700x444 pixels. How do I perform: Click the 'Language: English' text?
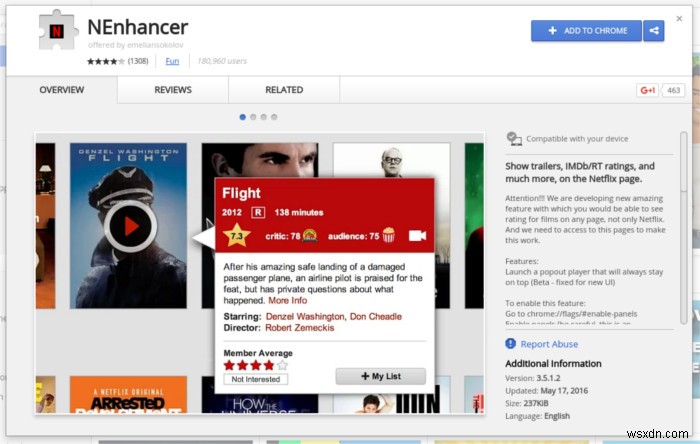coord(538,416)
